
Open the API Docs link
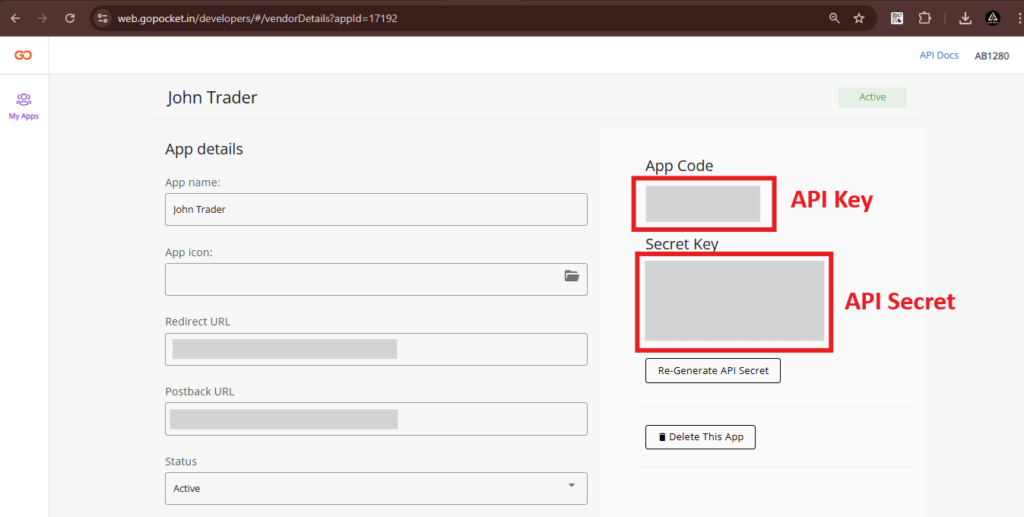pos(939,55)
